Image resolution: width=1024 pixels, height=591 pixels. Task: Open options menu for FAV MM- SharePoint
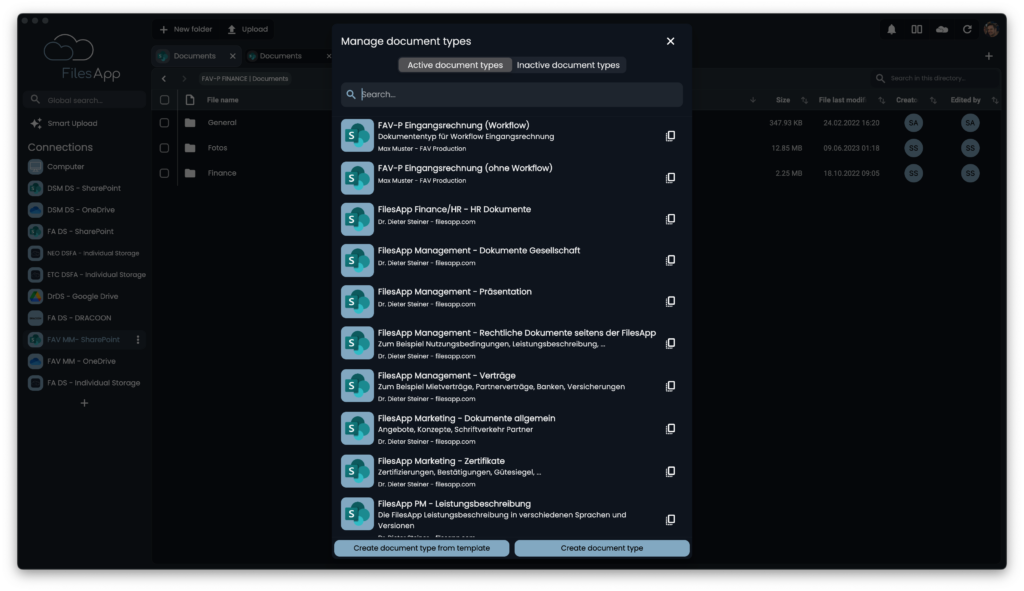coord(138,340)
